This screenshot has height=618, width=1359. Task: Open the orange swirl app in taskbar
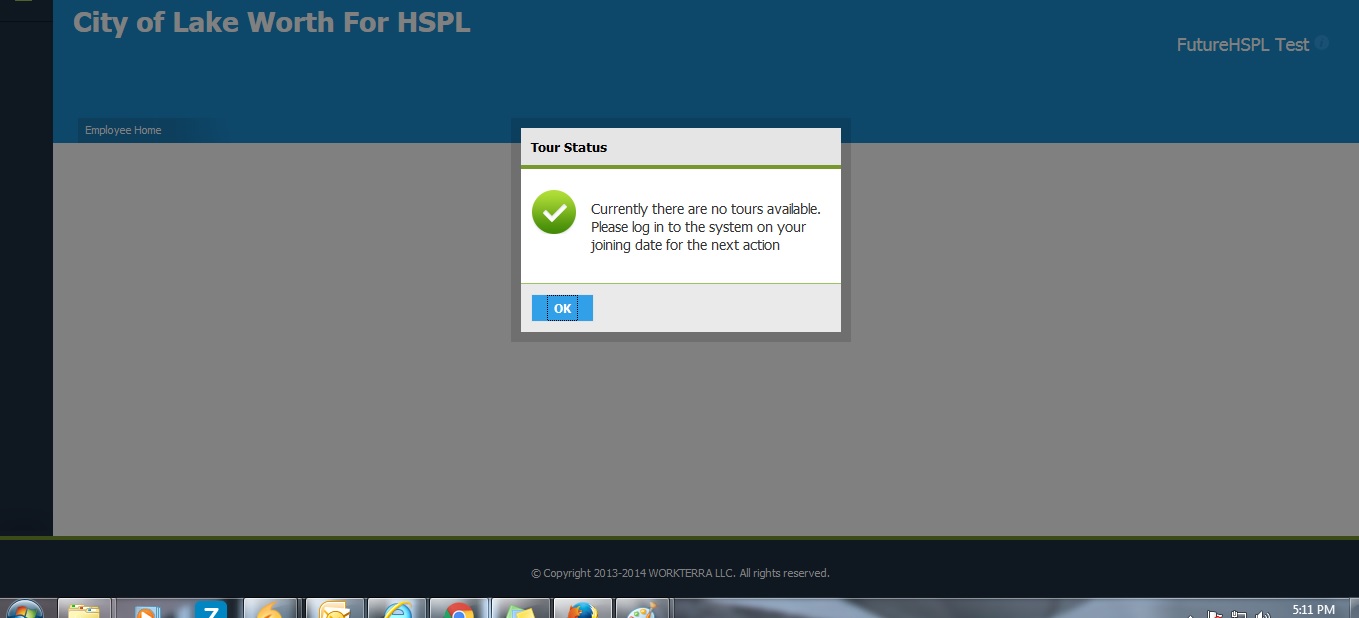(x=270, y=609)
